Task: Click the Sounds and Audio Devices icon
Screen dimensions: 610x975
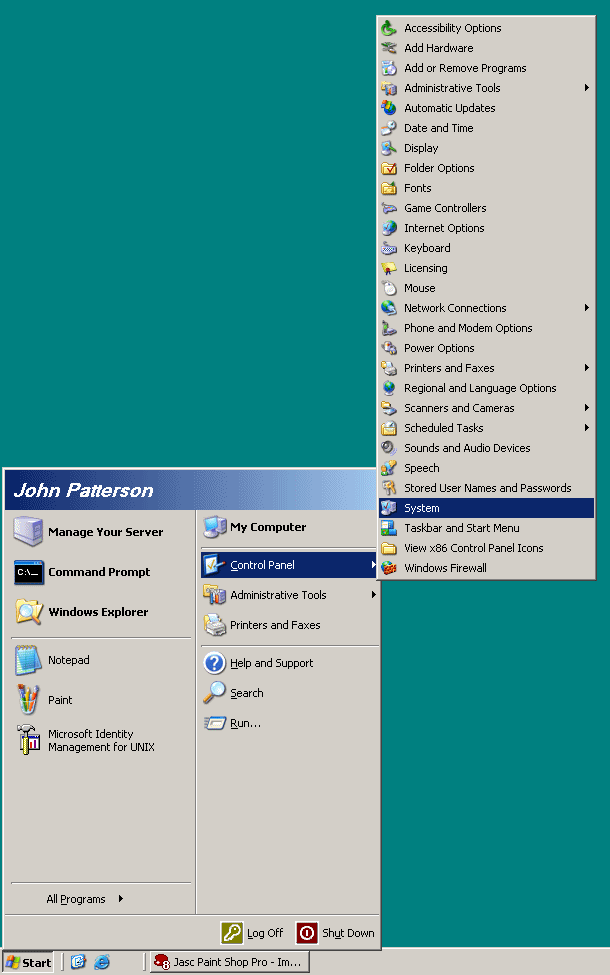Action: (x=389, y=448)
